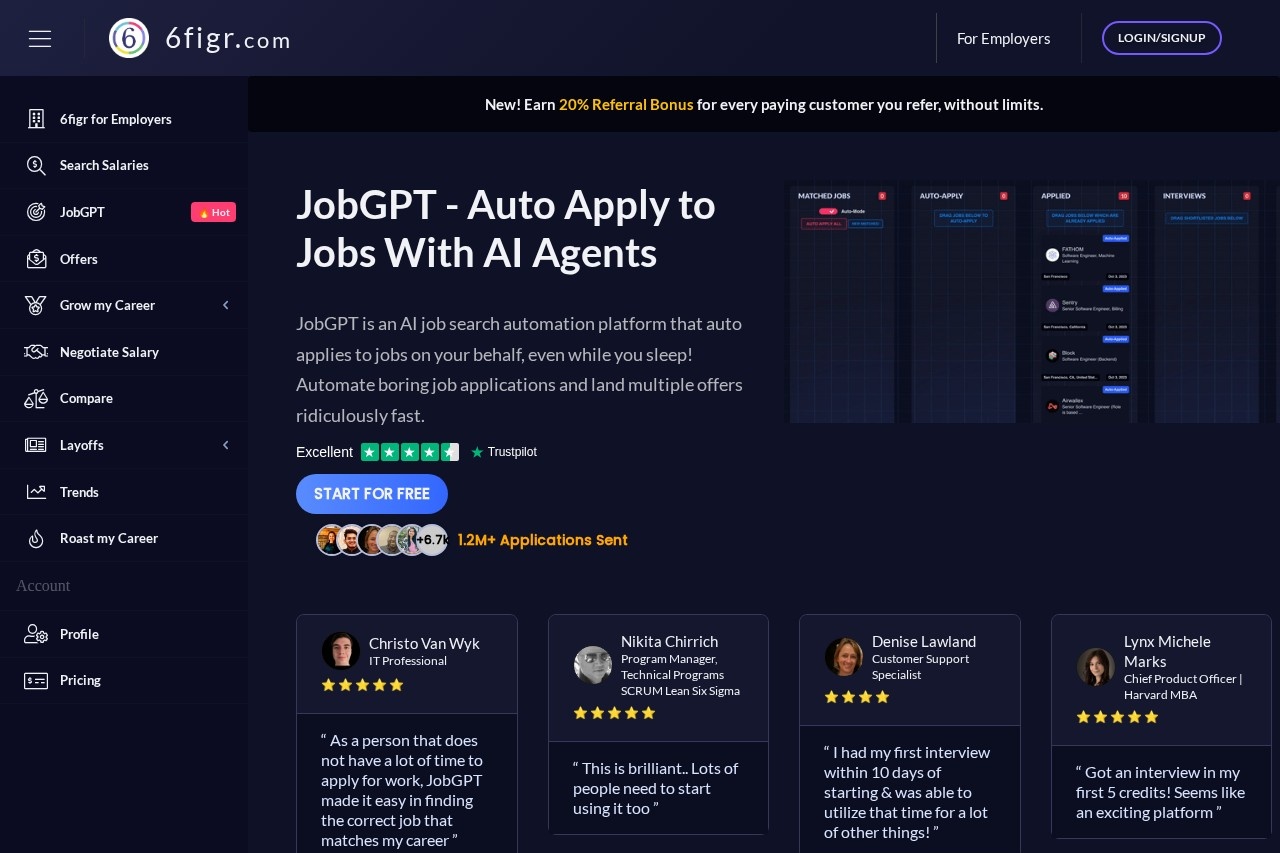Open the Offers sidebar item
The height and width of the screenshot is (853, 1280).
tap(78, 259)
